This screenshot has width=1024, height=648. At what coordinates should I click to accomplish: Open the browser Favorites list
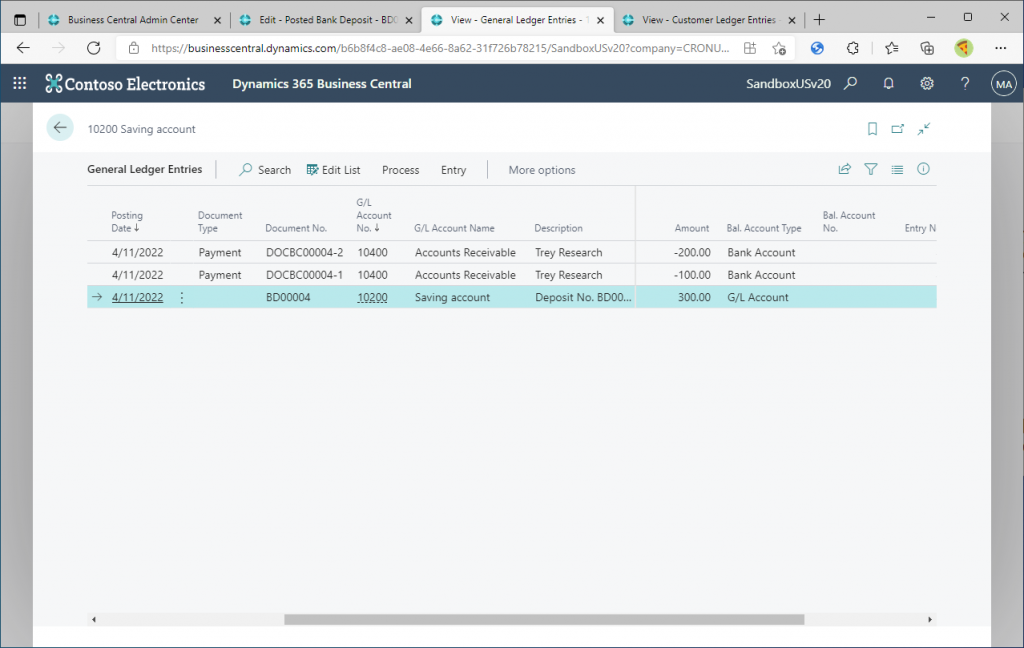click(891, 48)
